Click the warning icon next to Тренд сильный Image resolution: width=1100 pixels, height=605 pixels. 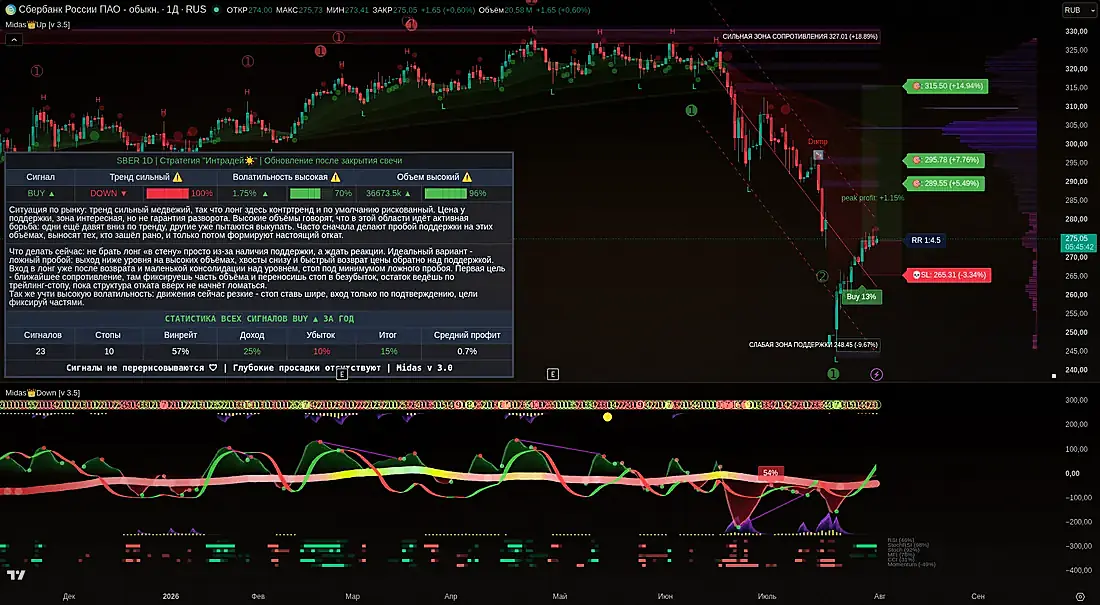pyautogui.click(x=177, y=178)
